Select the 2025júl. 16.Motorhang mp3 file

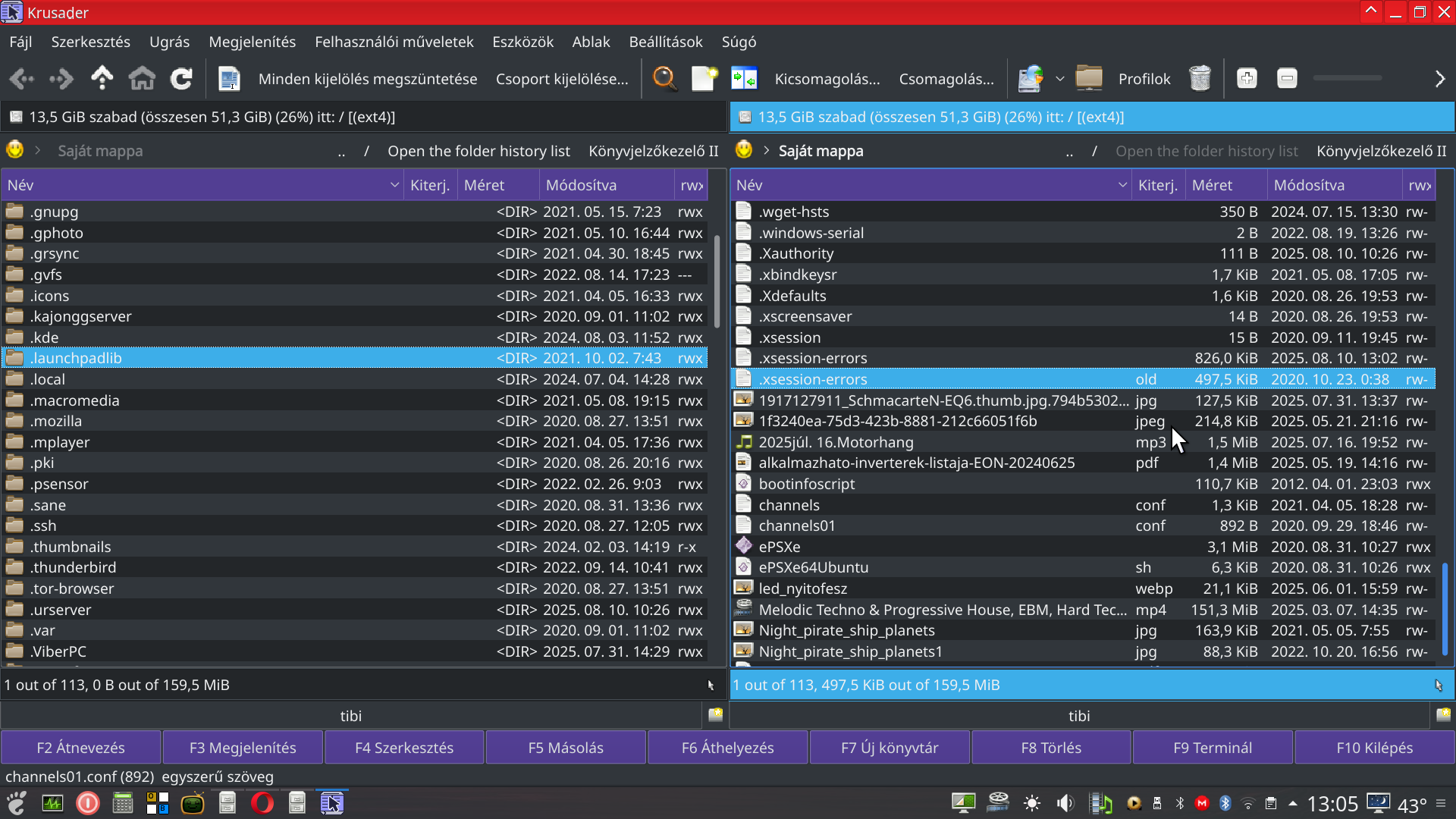1082,442
